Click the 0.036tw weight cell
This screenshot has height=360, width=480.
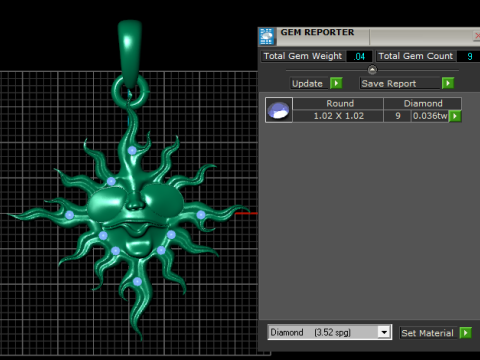point(430,116)
